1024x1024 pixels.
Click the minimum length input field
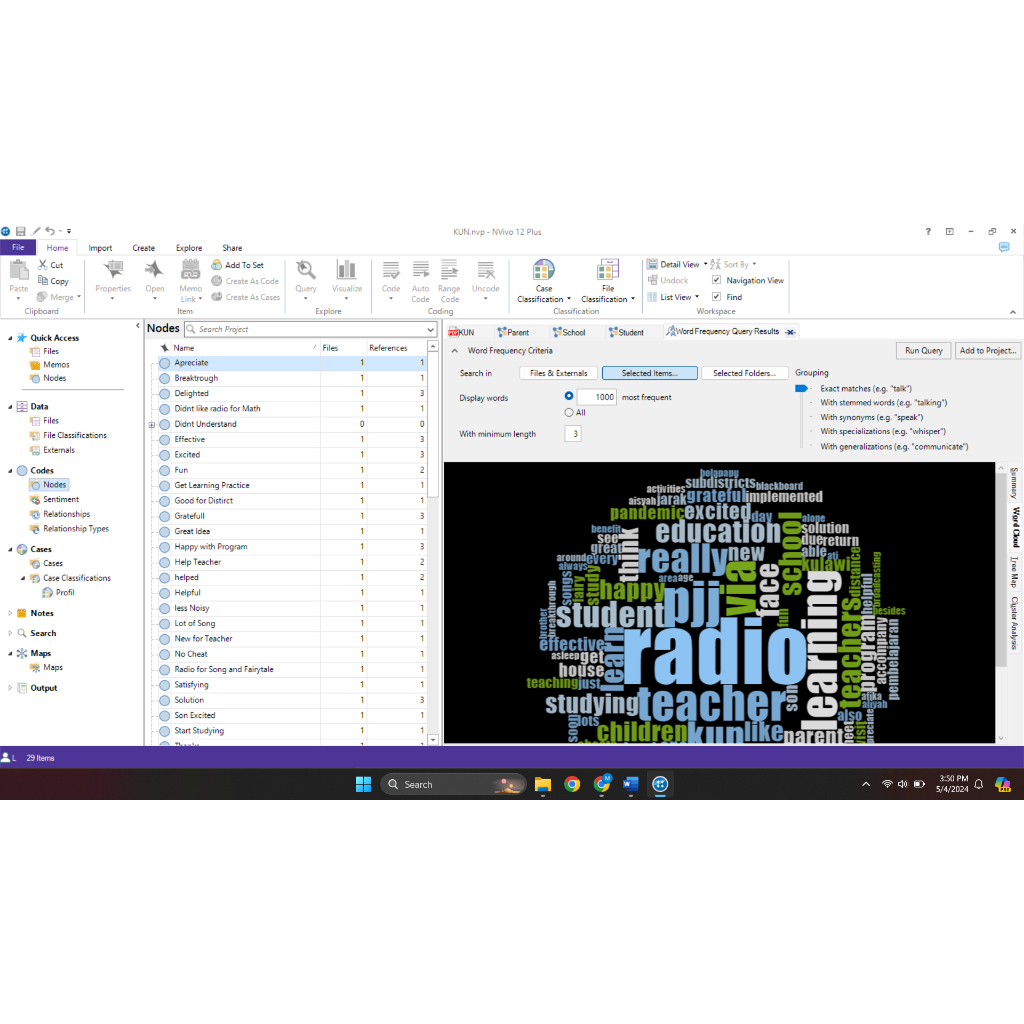click(x=573, y=434)
